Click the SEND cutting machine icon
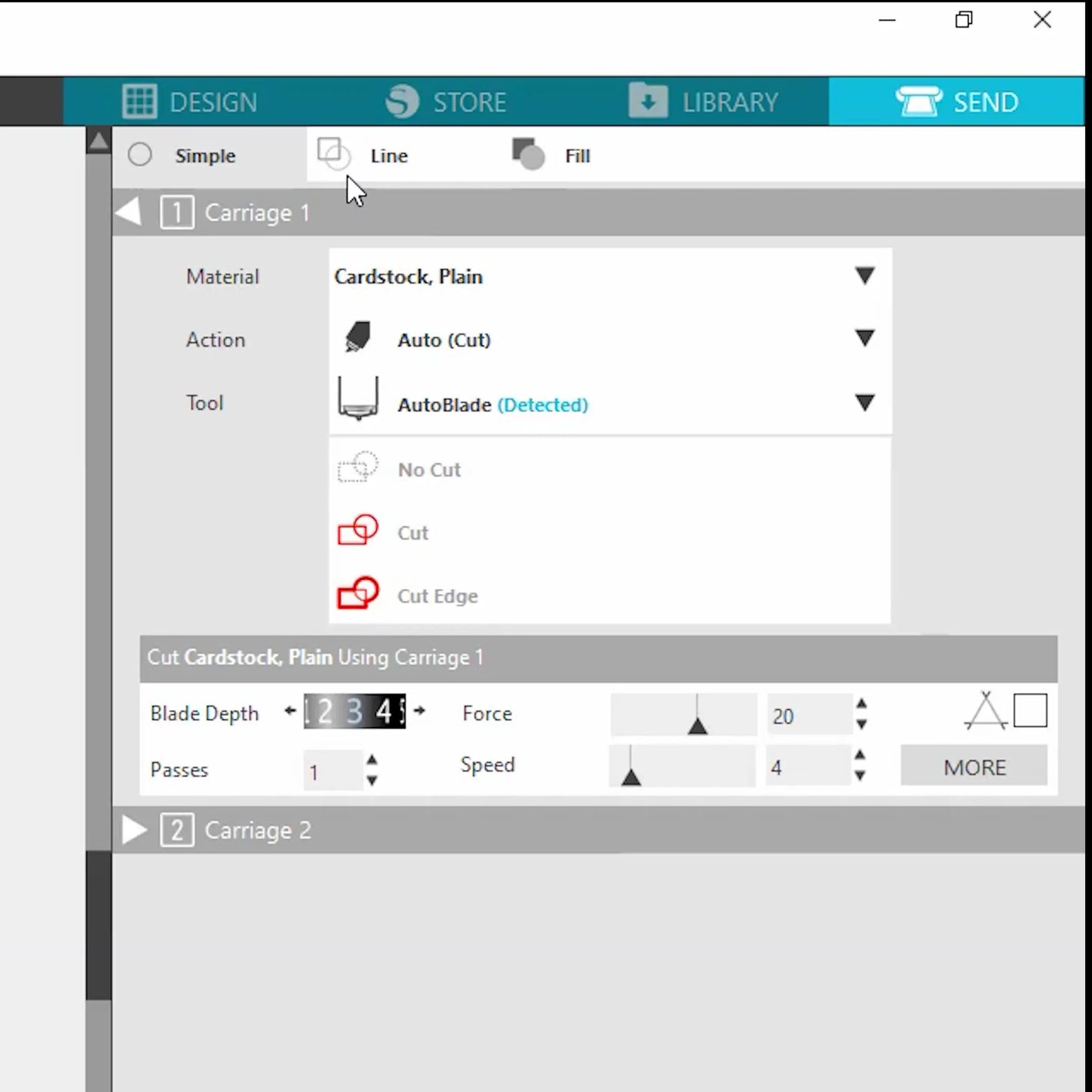Screen dimensions: 1092x1092 [x=919, y=102]
